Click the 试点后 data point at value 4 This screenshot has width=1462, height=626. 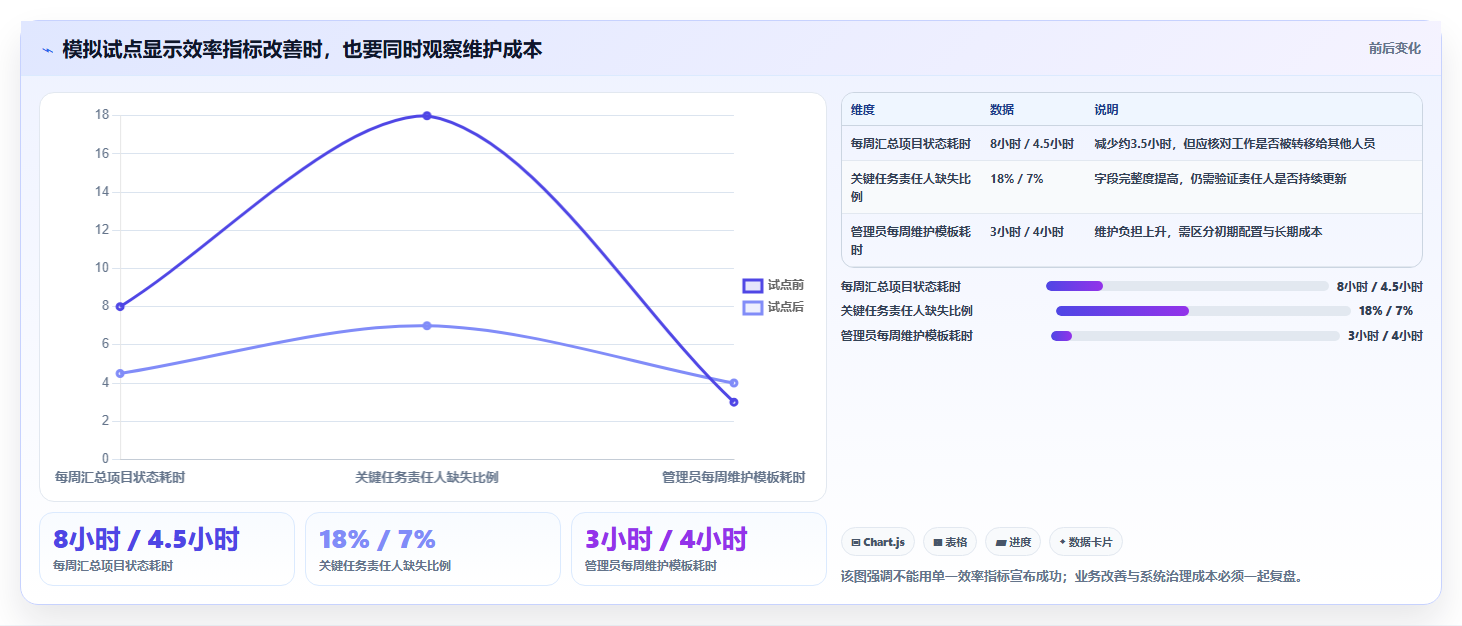[734, 383]
